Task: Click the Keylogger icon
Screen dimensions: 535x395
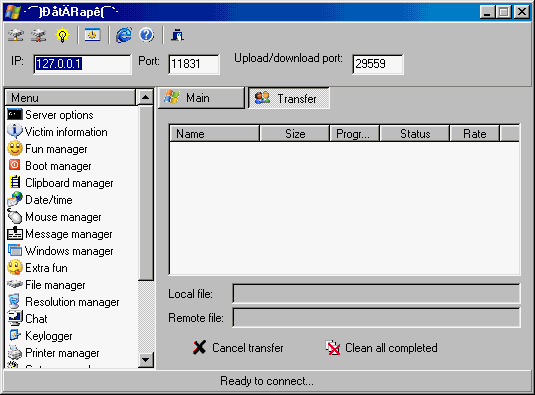Action: (x=15, y=335)
